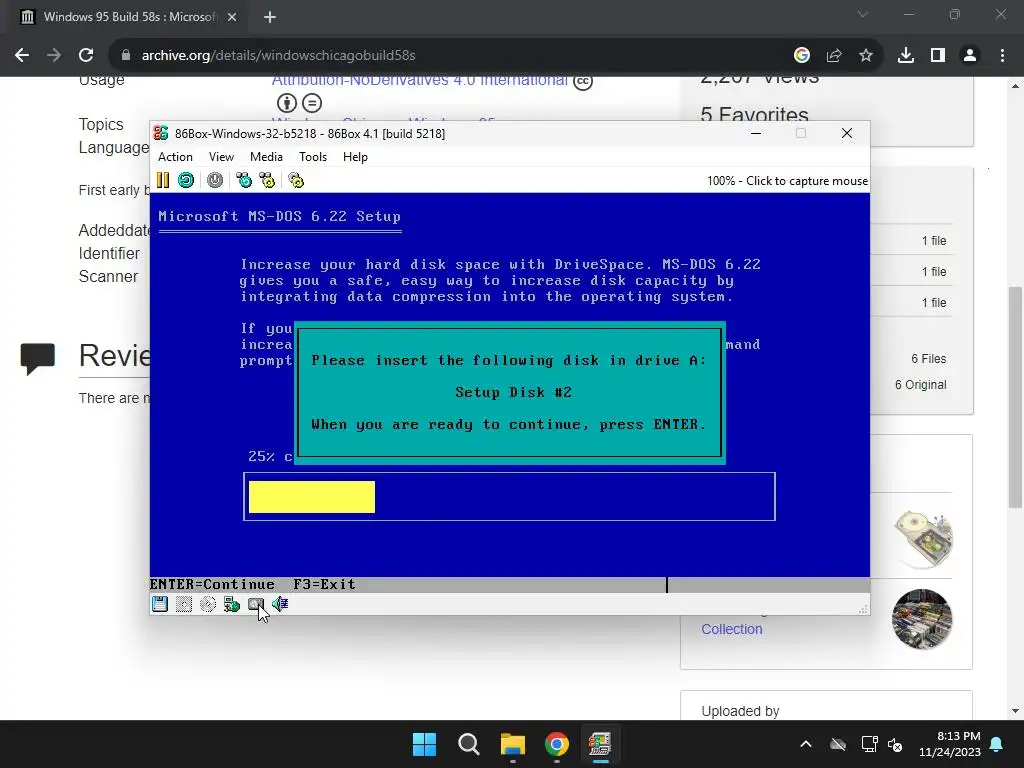Click the Google icon in address bar
The height and width of the screenshot is (768, 1024).
(x=802, y=56)
